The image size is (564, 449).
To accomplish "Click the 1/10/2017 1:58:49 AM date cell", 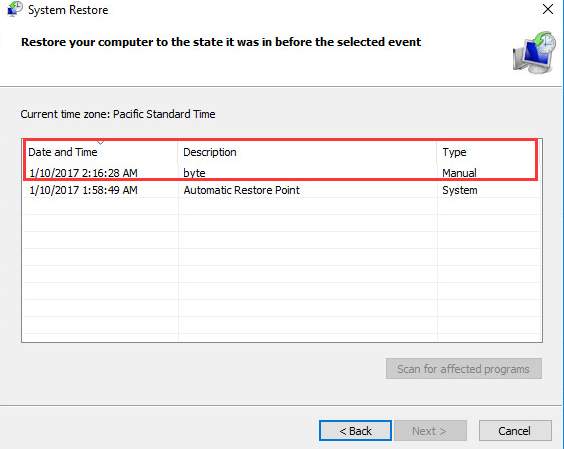I will (83, 190).
